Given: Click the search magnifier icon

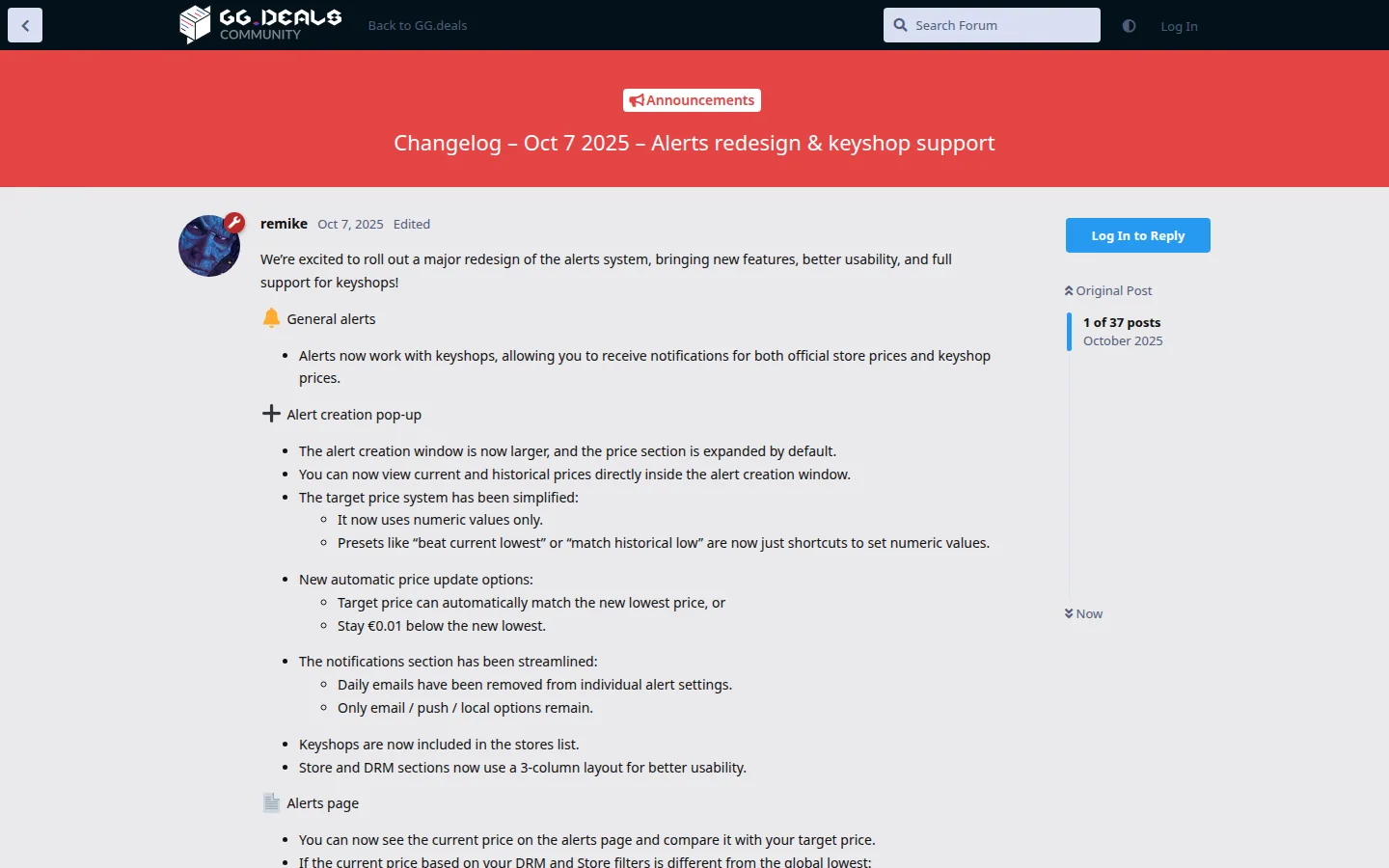Looking at the screenshot, I should (900, 25).
